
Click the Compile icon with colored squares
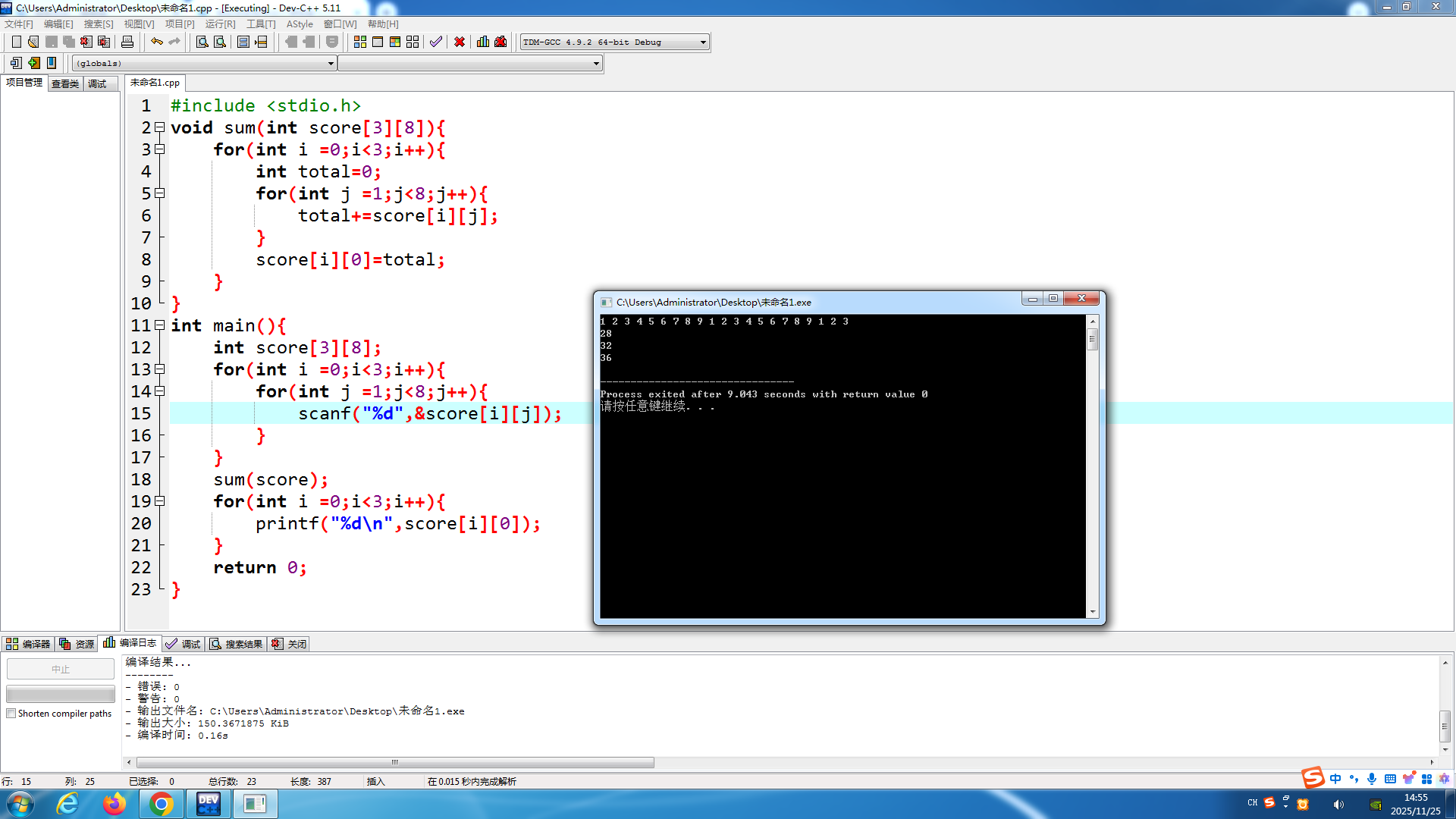click(360, 42)
